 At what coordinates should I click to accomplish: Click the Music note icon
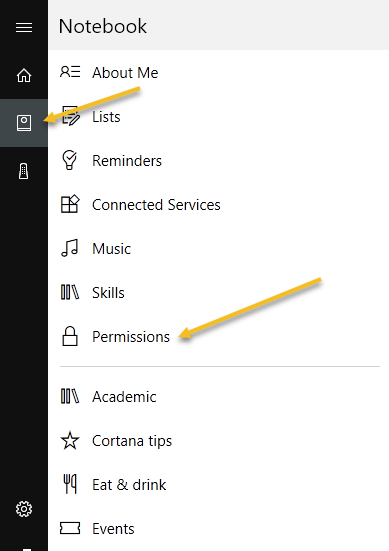pos(70,248)
